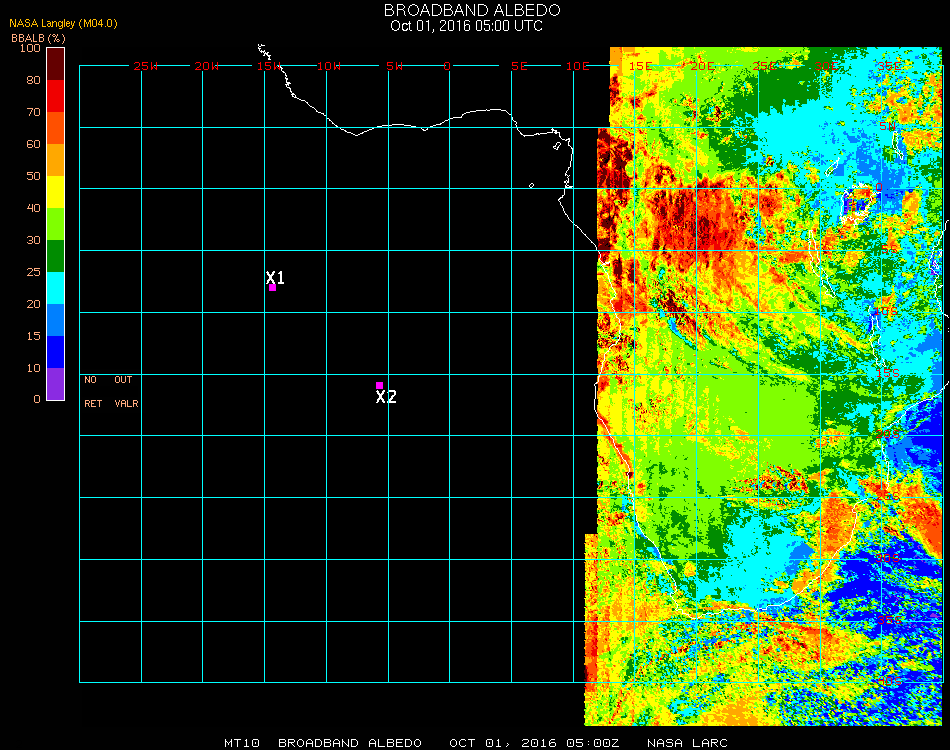Choose the yellow 40–50% legend band

(56, 191)
